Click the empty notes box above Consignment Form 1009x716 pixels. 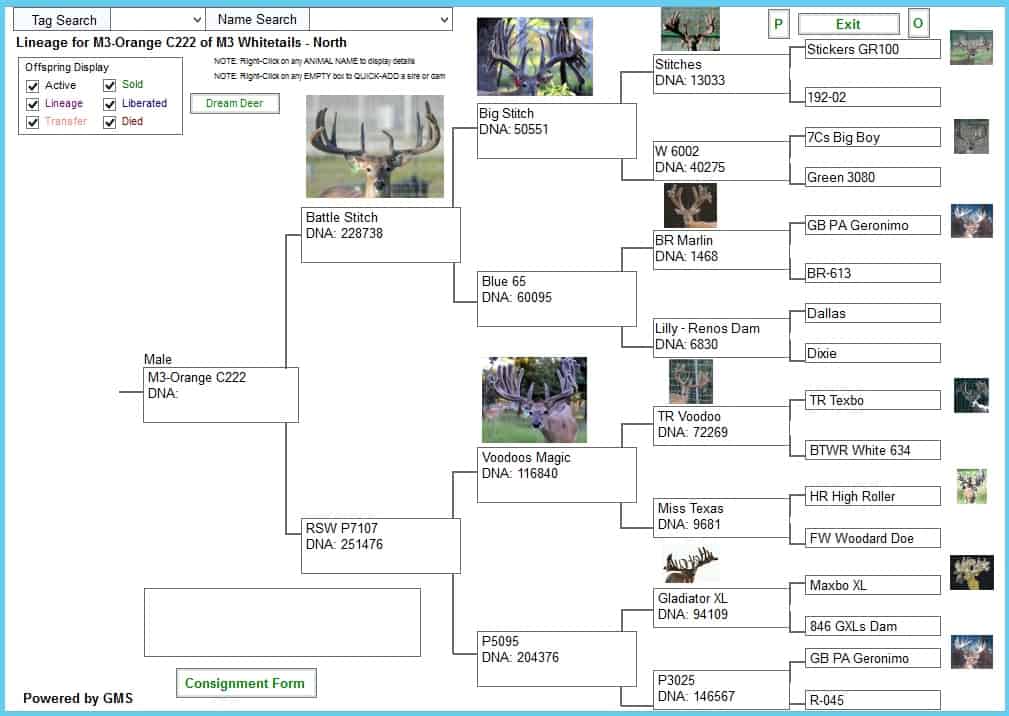(x=282, y=622)
